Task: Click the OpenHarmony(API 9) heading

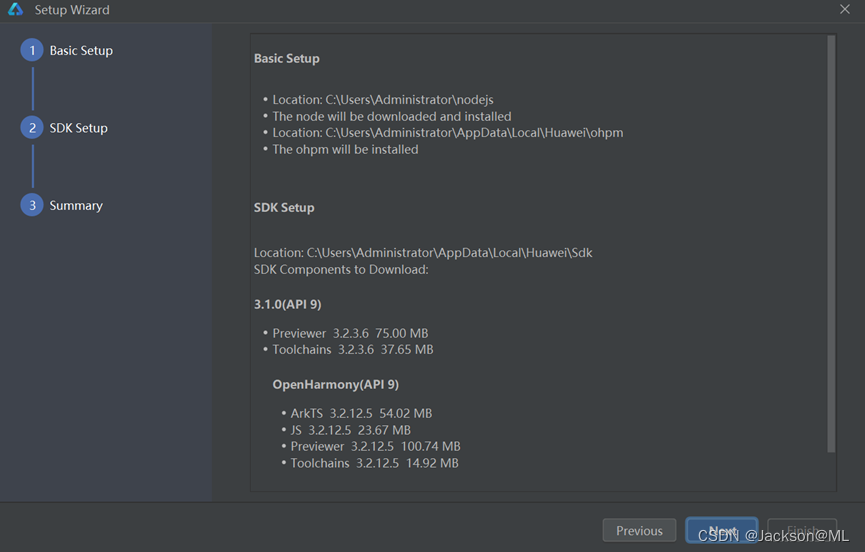Action: [x=335, y=384]
